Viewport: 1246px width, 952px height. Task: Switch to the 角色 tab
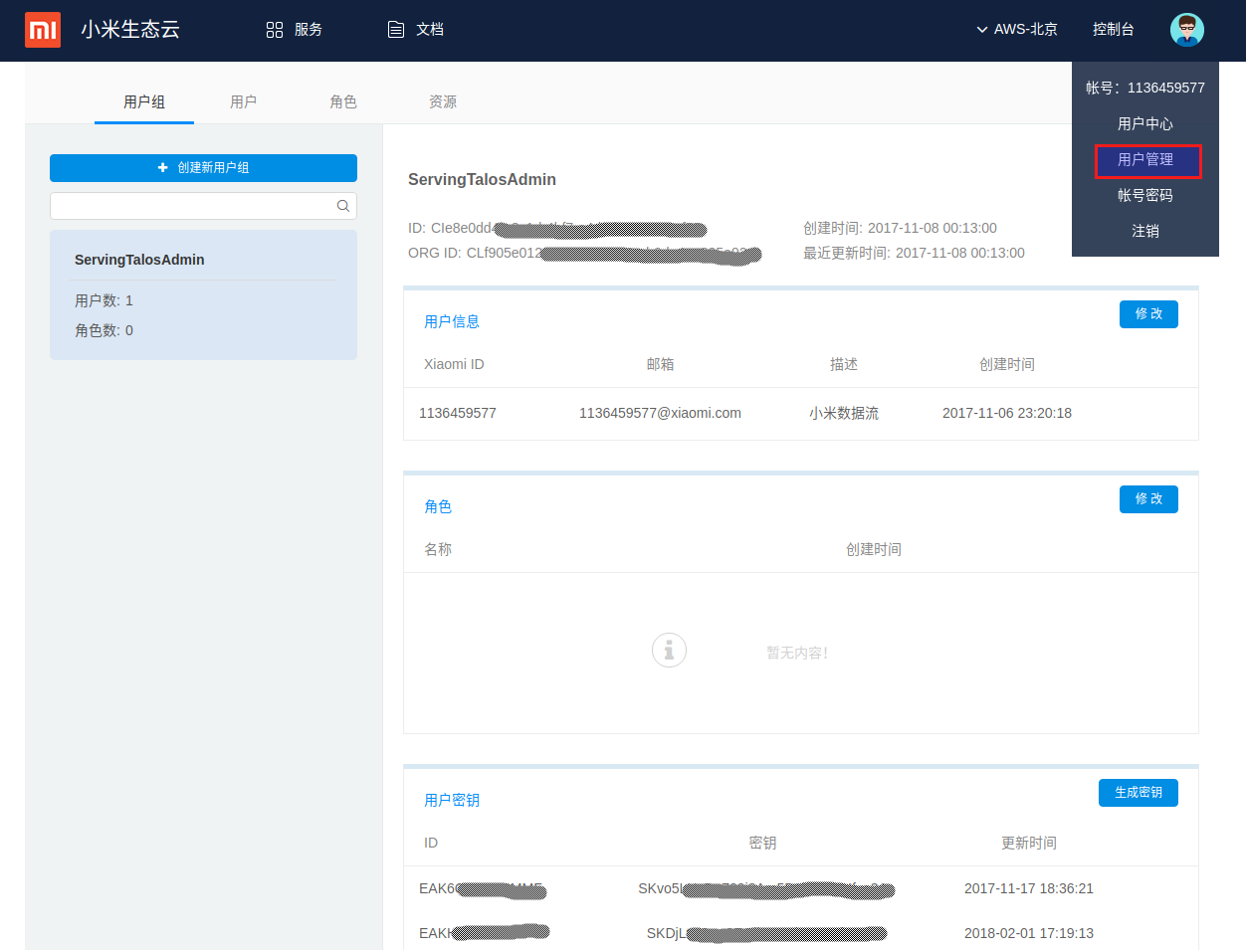click(343, 101)
